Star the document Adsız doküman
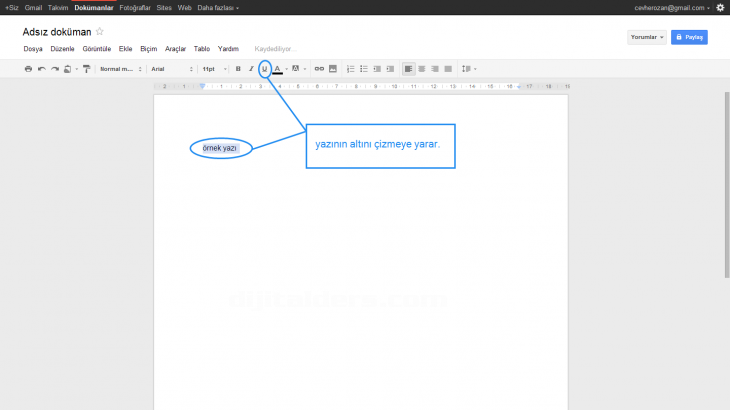 point(99,32)
